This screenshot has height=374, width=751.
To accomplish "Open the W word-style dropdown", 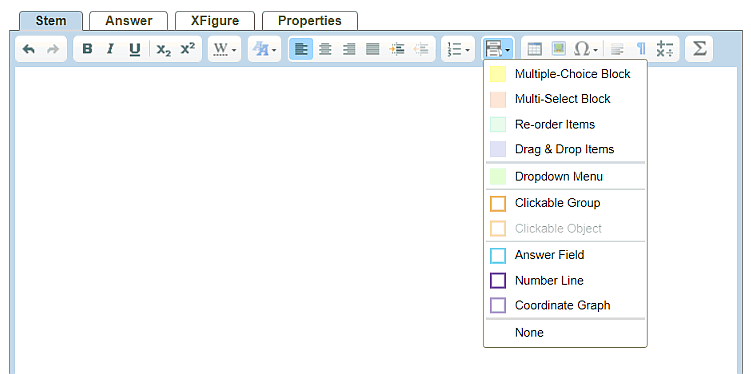I will [225, 49].
